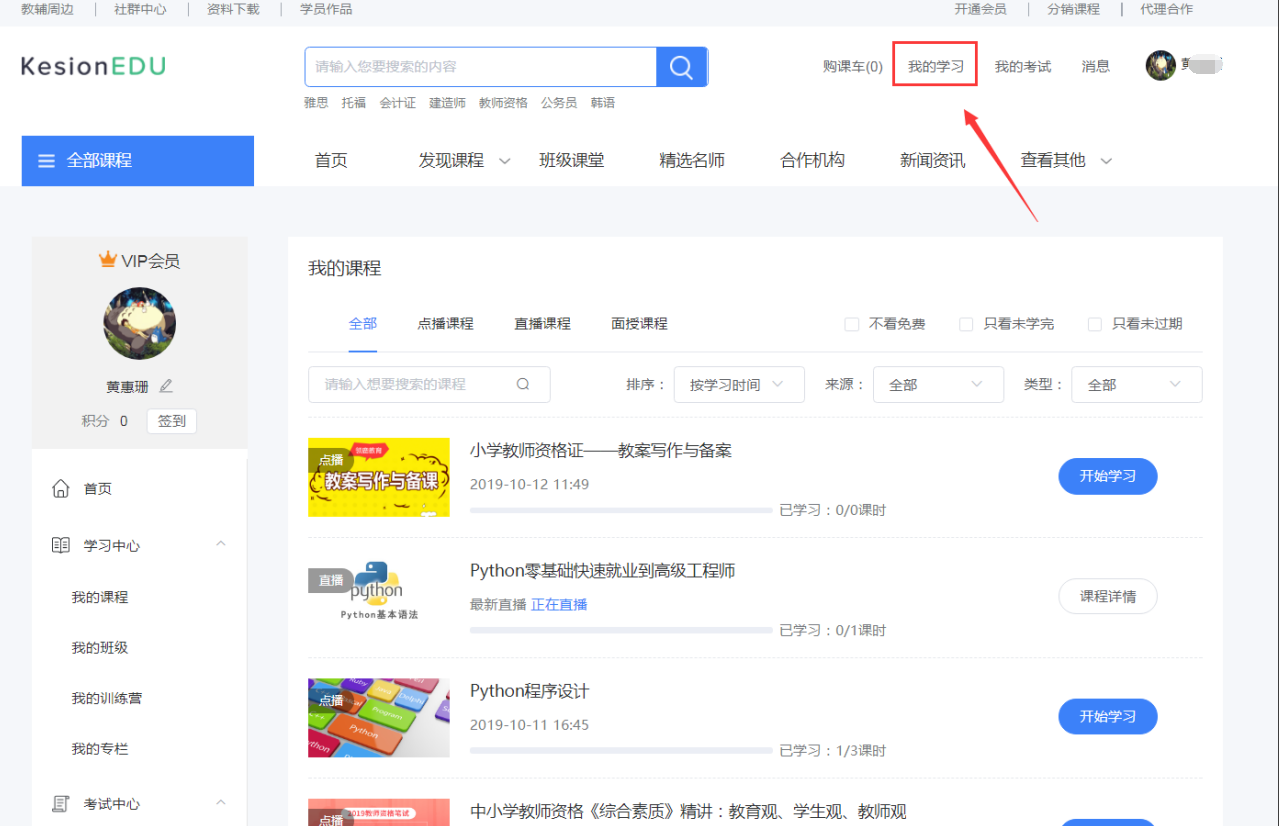Open the 来源 全部 dropdown

(x=938, y=385)
